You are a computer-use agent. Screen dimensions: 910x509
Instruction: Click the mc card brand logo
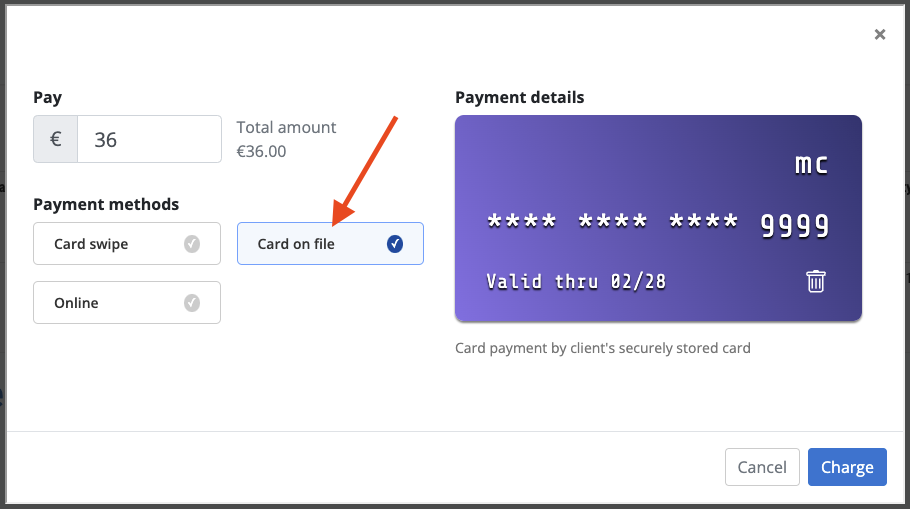[x=811, y=164]
